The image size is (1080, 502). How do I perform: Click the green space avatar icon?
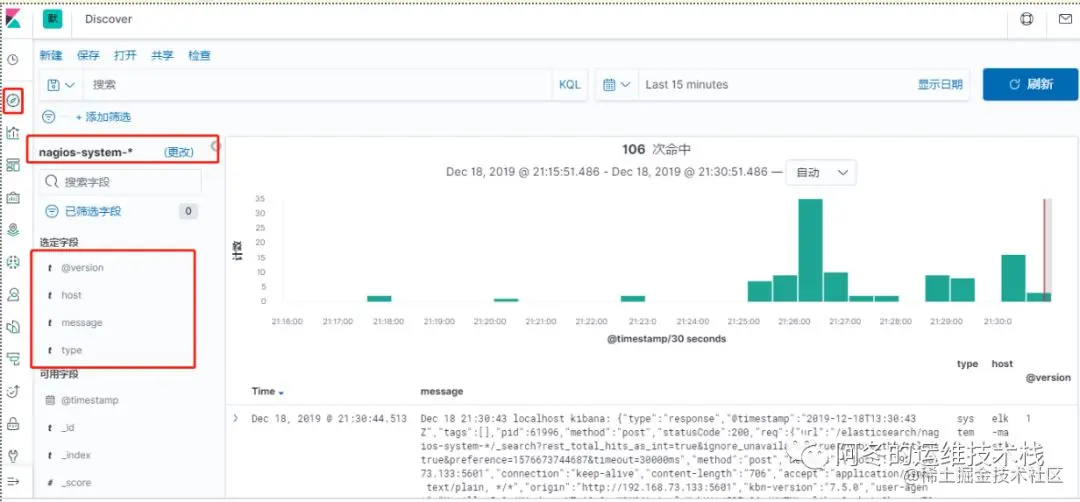pos(52,19)
